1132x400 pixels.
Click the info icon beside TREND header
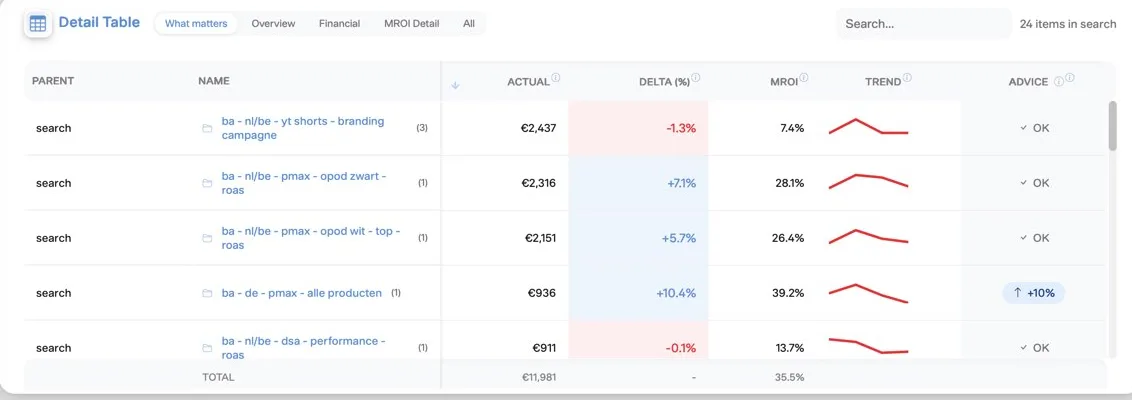click(907, 78)
